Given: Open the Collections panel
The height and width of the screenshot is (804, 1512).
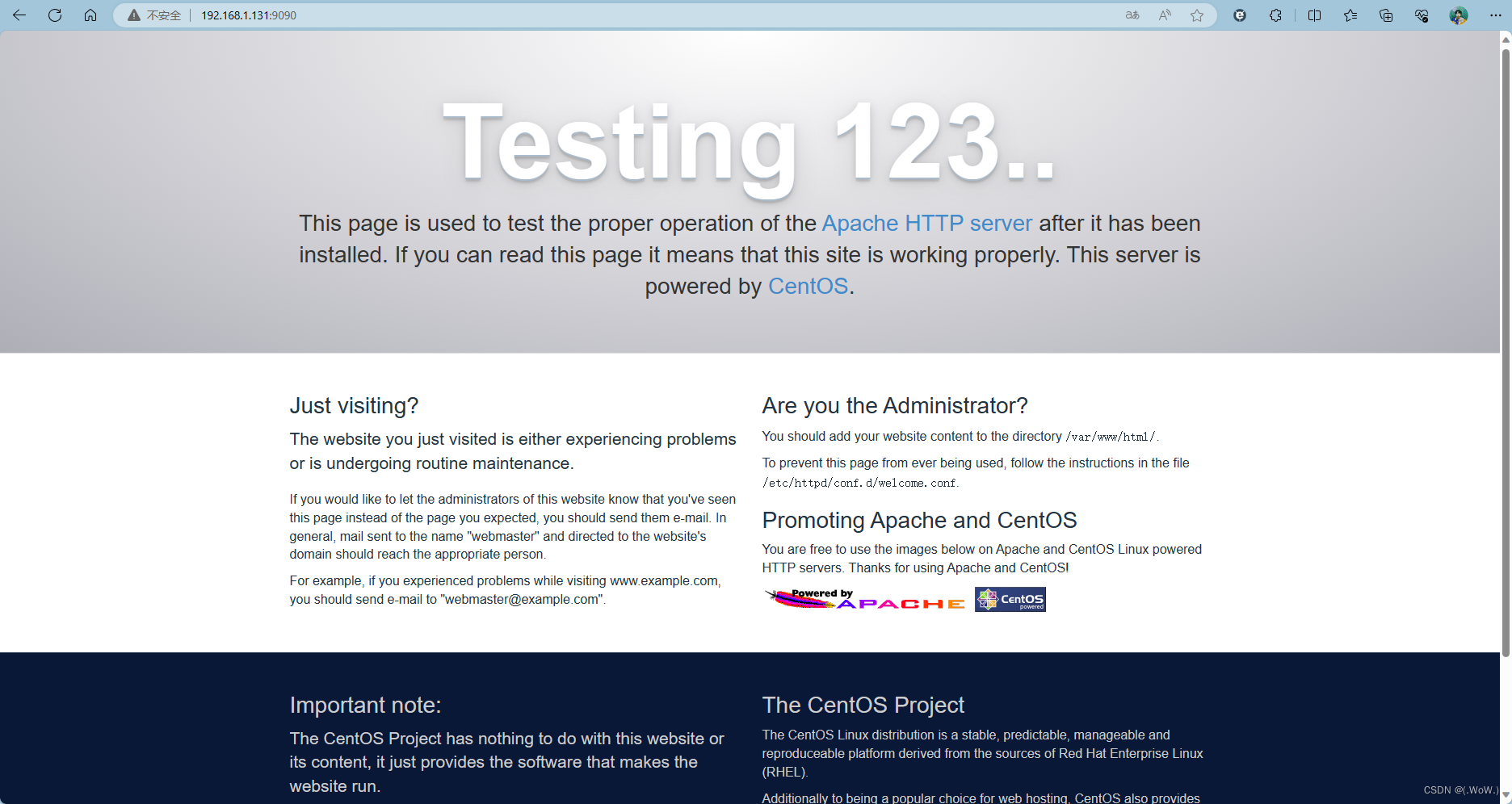Looking at the screenshot, I should (x=1386, y=15).
